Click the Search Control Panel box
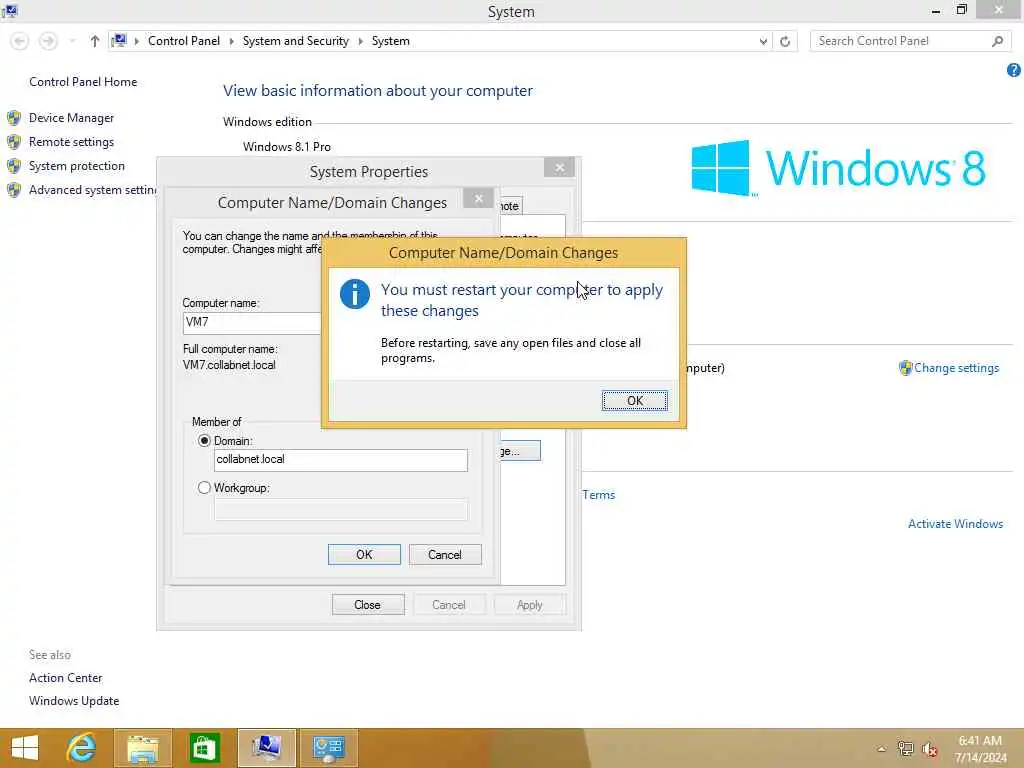The image size is (1024, 768). coord(911,41)
